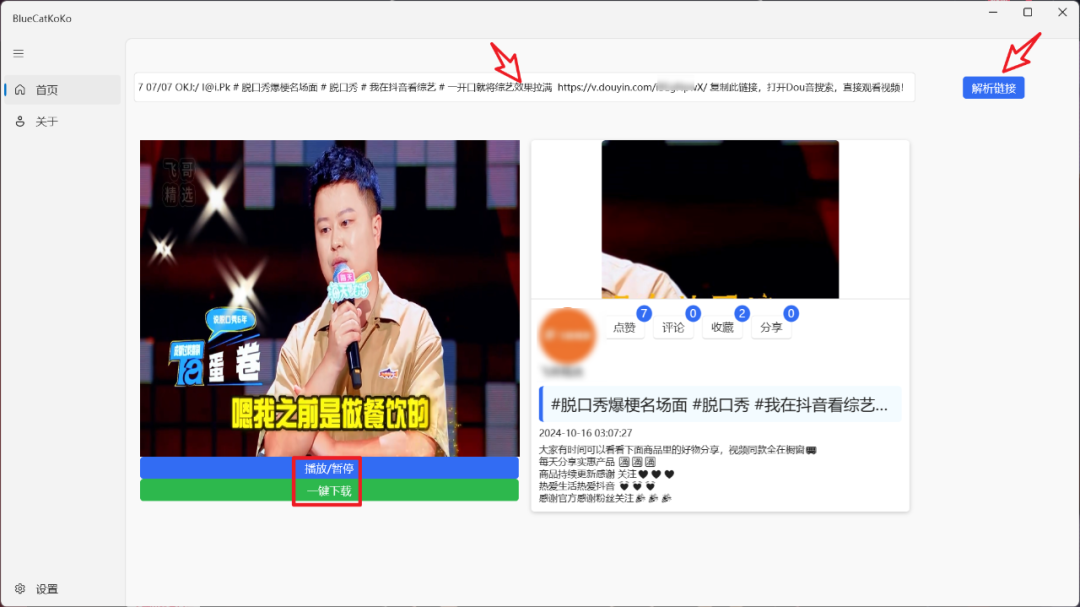Click the large video preview on the left
The image size is (1080, 607).
point(330,300)
